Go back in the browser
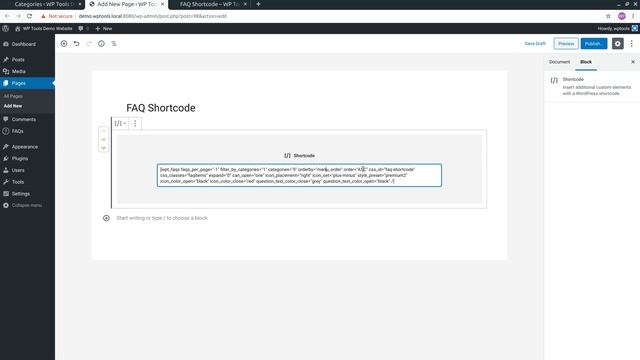 click(7, 16)
